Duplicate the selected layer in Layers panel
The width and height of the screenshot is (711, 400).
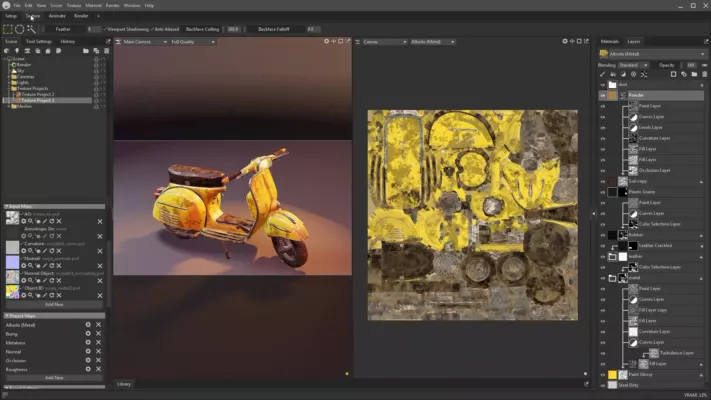[684, 74]
